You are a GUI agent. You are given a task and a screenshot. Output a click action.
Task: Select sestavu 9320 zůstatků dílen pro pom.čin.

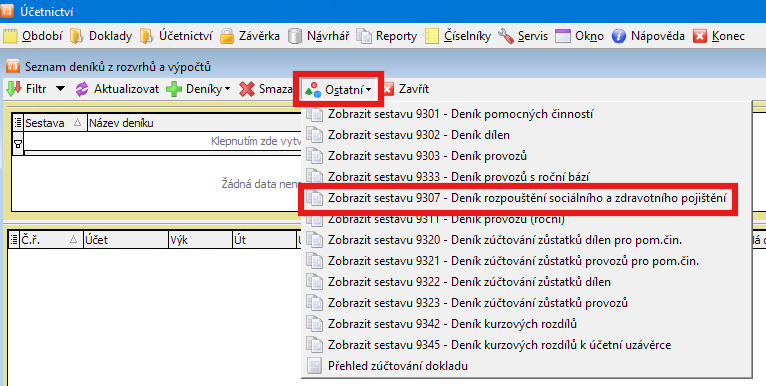[x=527, y=240]
